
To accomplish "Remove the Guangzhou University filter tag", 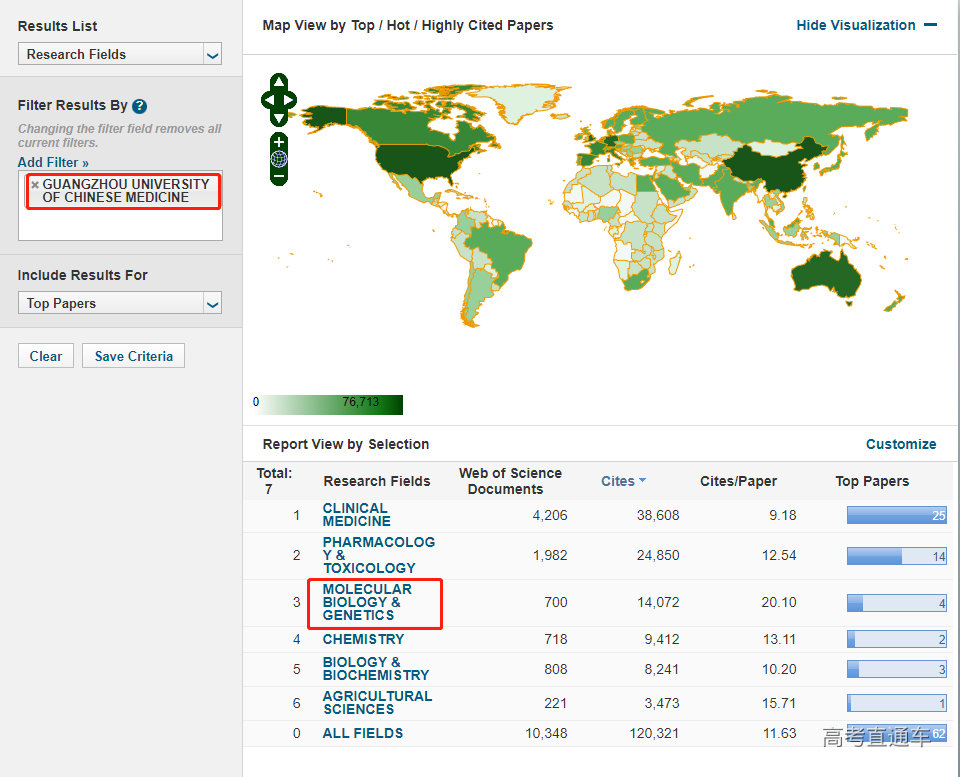I will pyautogui.click(x=35, y=185).
